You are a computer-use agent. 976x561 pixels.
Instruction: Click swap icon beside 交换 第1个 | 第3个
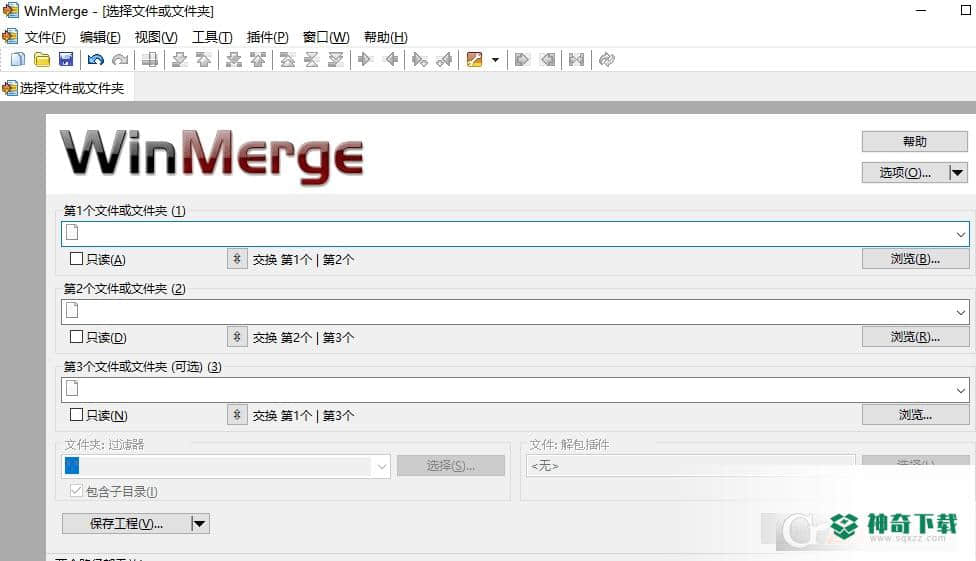coord(237,415)
